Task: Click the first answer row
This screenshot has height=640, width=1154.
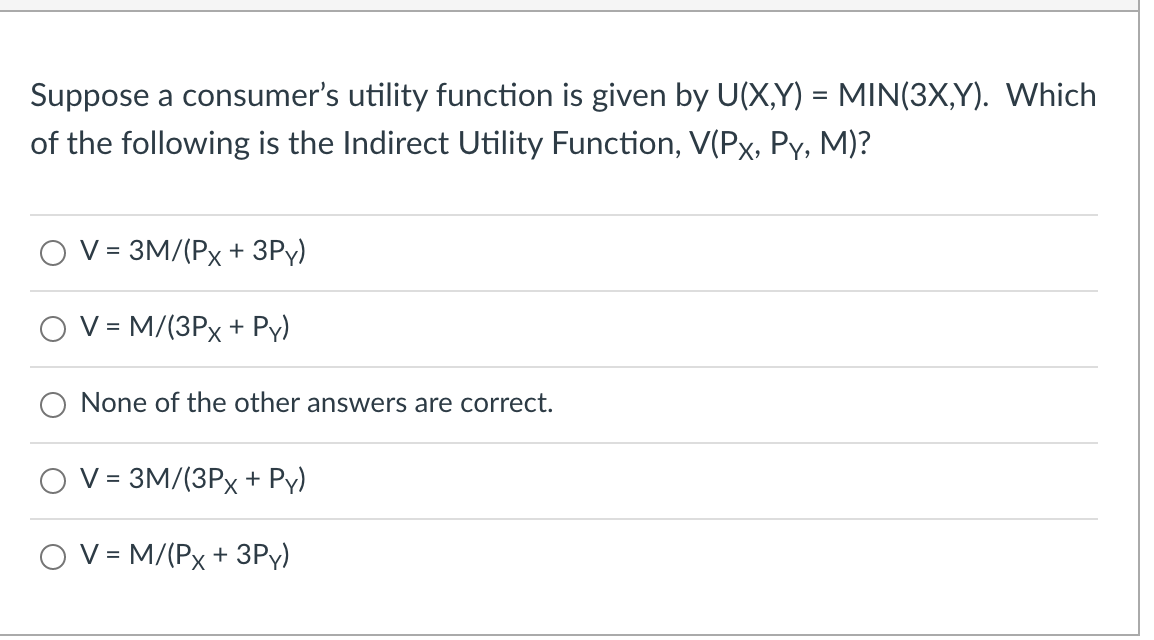Action: (560, 253)
